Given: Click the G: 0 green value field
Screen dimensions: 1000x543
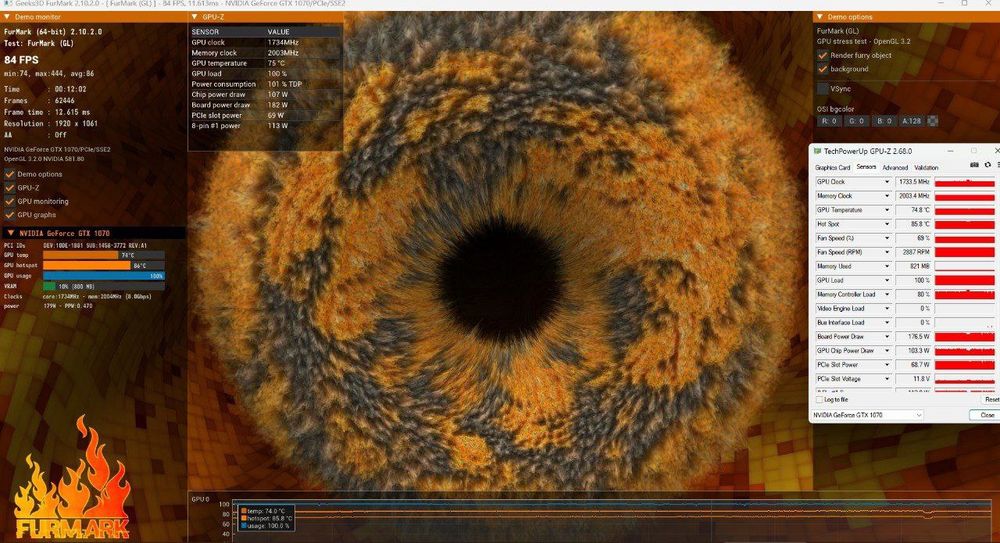Looking at the screenshot, I should coord(856,121).
